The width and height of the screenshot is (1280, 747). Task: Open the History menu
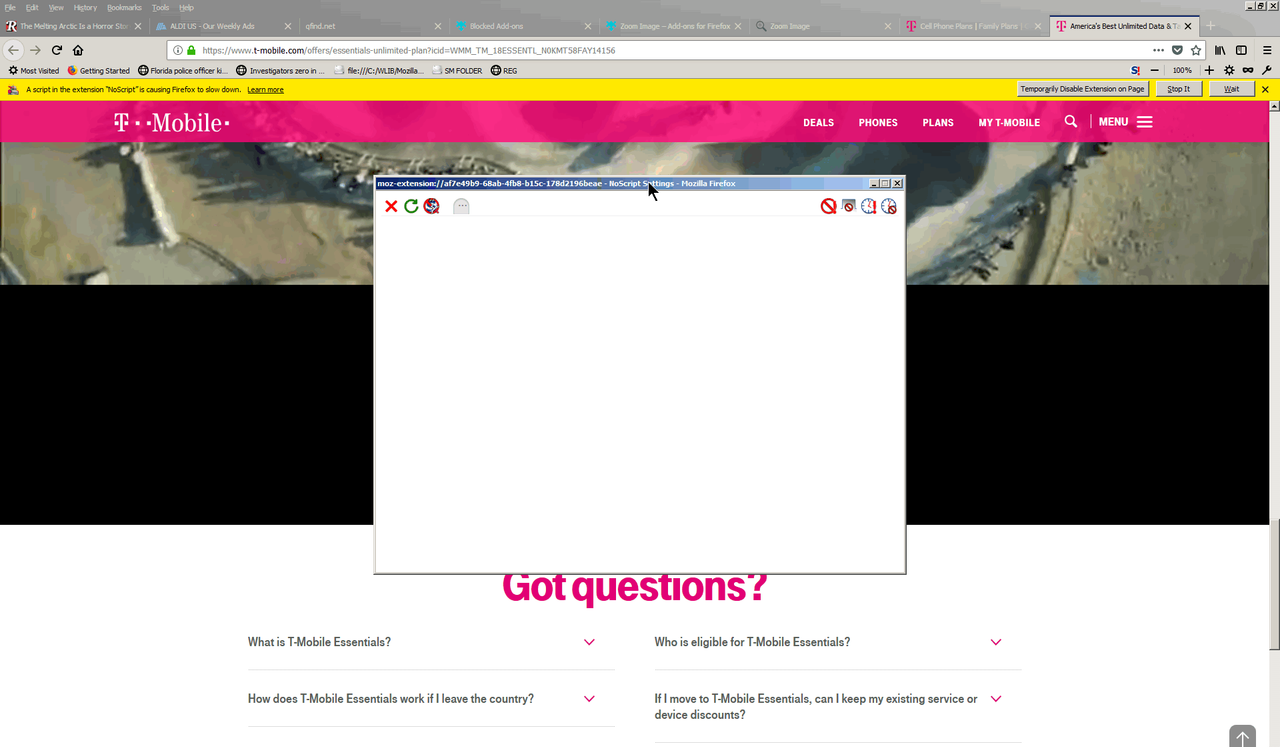[x=85, y=7]
